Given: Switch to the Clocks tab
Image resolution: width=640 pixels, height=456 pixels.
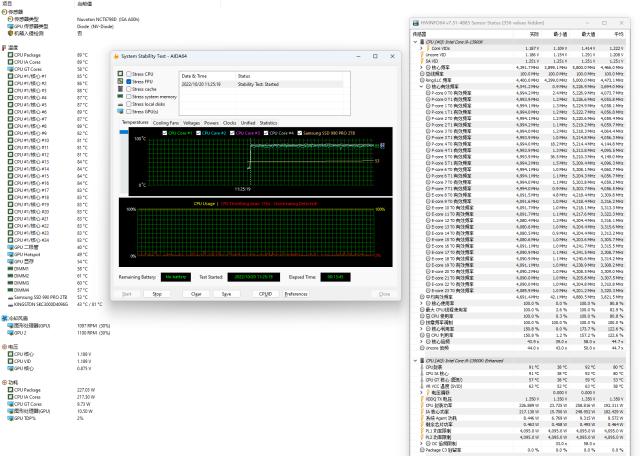Looking at the screenshot, I should pos(229,123).
